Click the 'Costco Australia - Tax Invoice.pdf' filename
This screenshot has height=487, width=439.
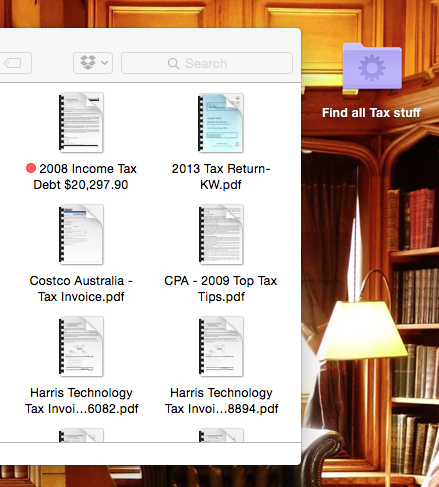(x=81, y=289)
